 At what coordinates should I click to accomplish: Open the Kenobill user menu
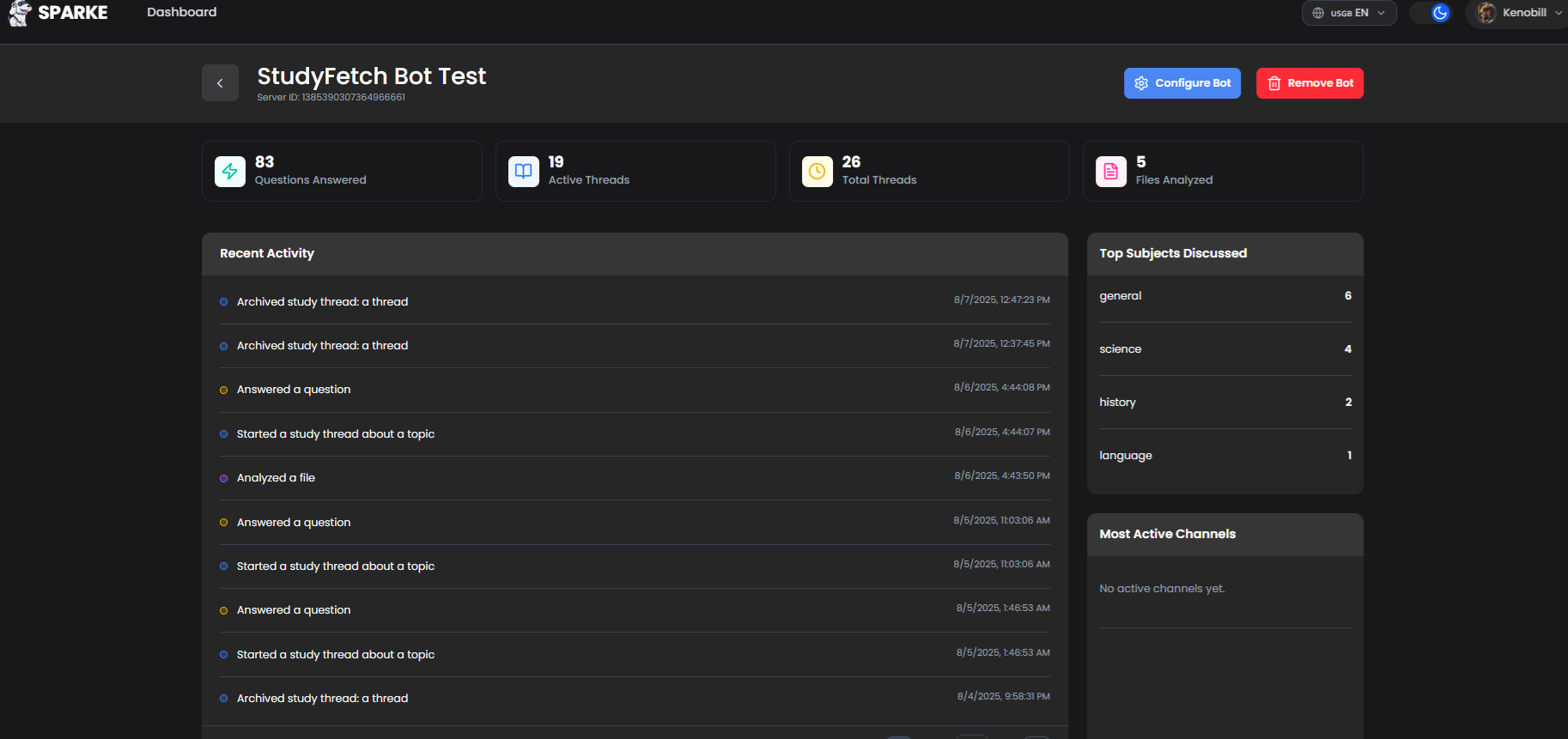coord(1518,13)
